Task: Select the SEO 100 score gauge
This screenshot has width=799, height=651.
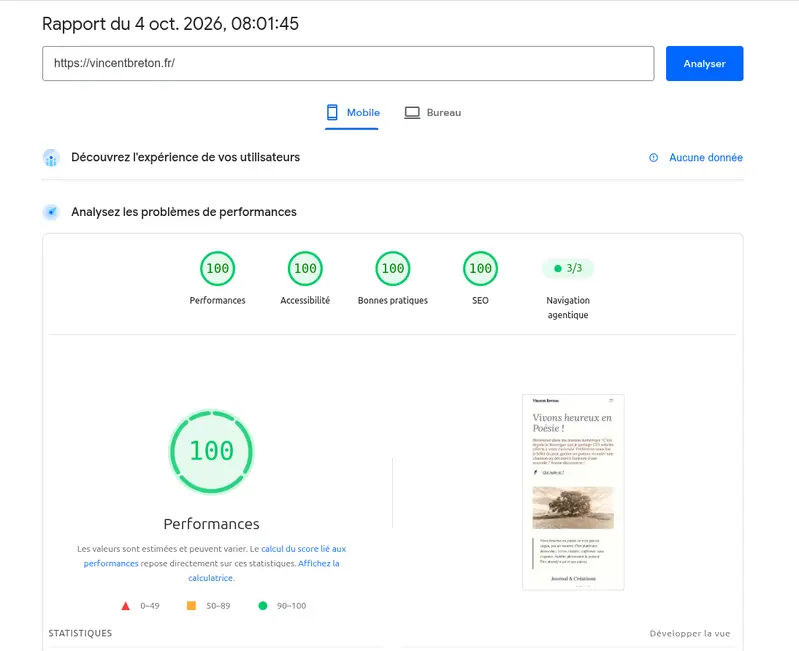Action: 481,268
